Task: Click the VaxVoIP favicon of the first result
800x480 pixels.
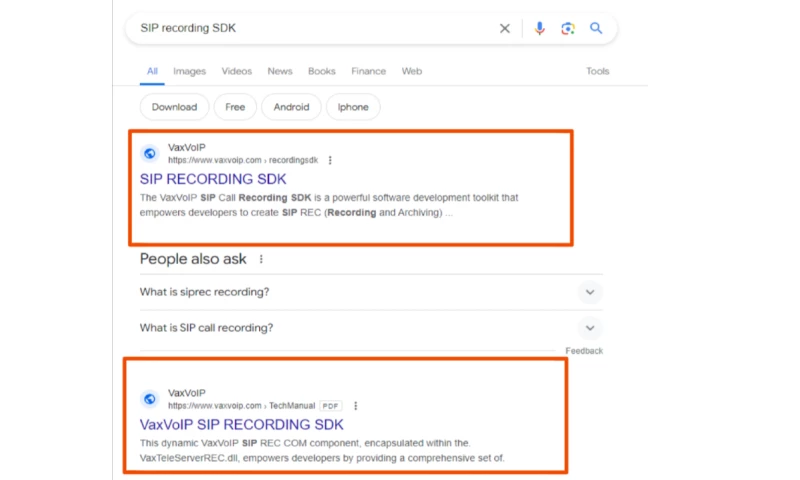Action: pyautogui.click(x=149, y=154)
